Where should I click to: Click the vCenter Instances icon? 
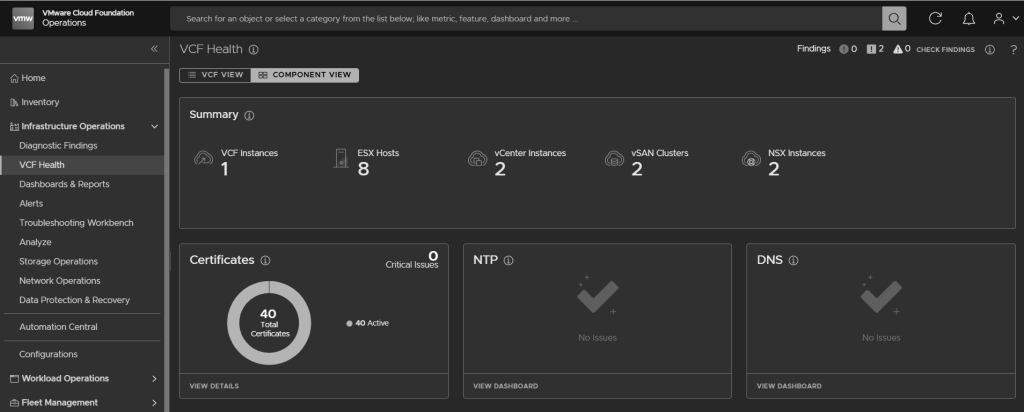coord(477,159)
